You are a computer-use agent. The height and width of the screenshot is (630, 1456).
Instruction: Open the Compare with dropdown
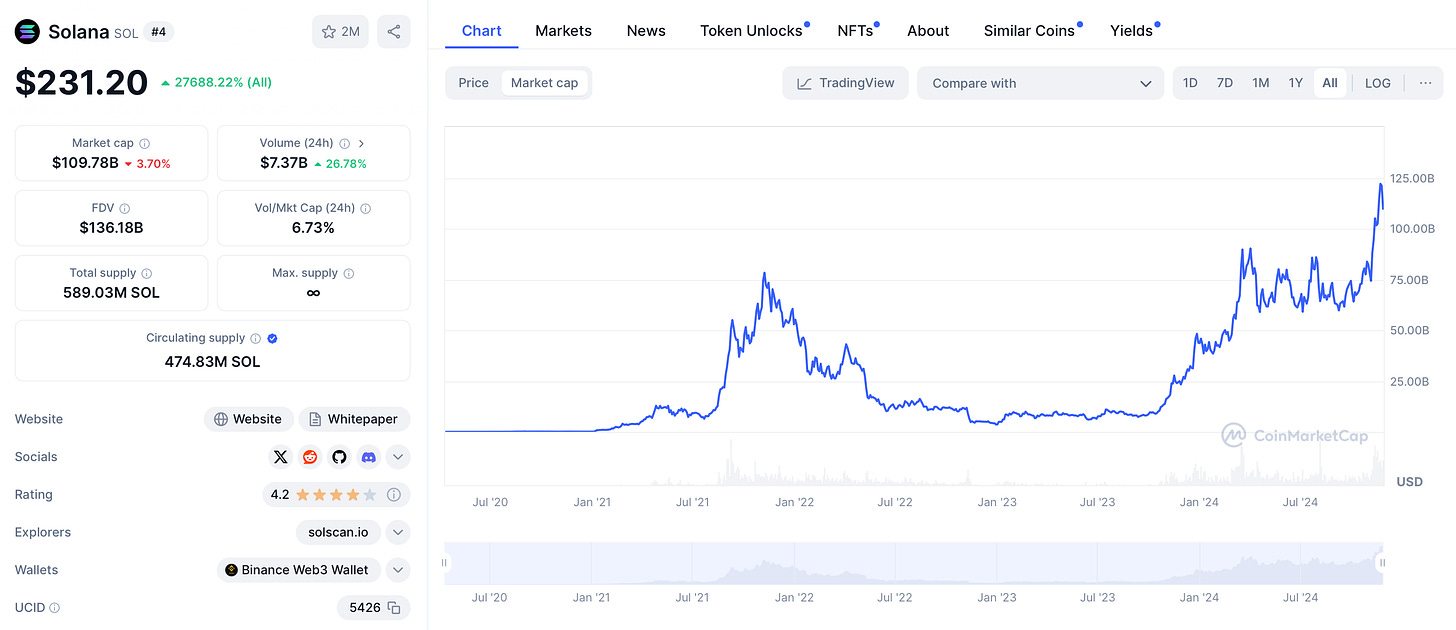pos(1040,83)
